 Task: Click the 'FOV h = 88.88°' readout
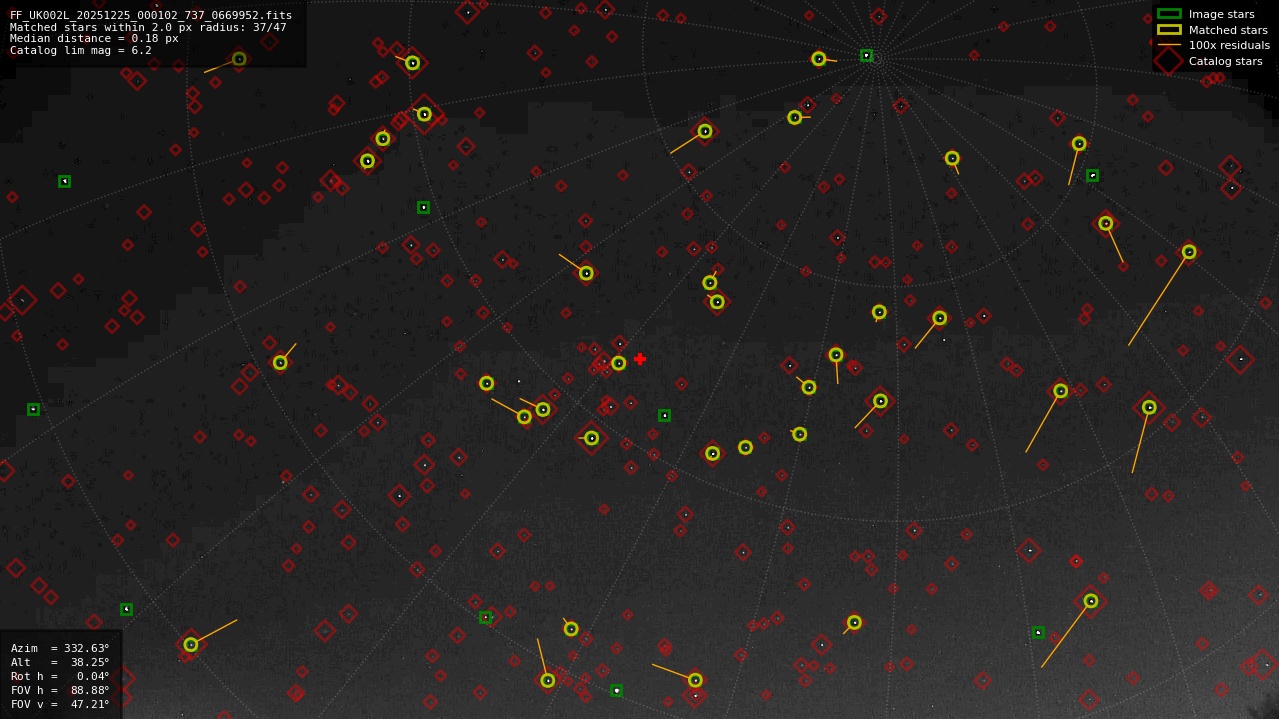coord(60,690)
